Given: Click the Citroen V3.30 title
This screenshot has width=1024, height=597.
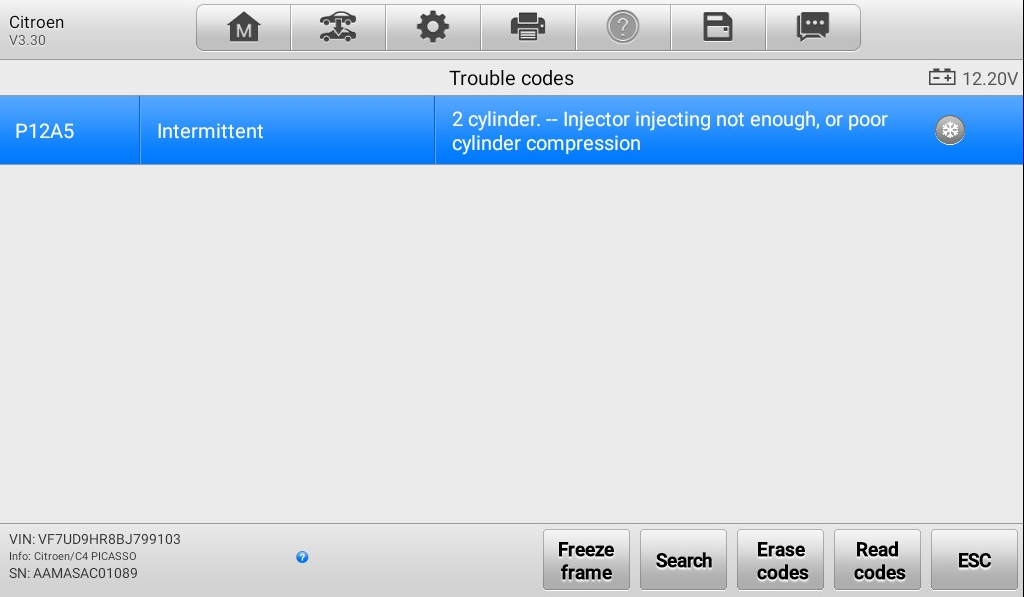Looking at the screenshot, I should click(x=37, y=30).
